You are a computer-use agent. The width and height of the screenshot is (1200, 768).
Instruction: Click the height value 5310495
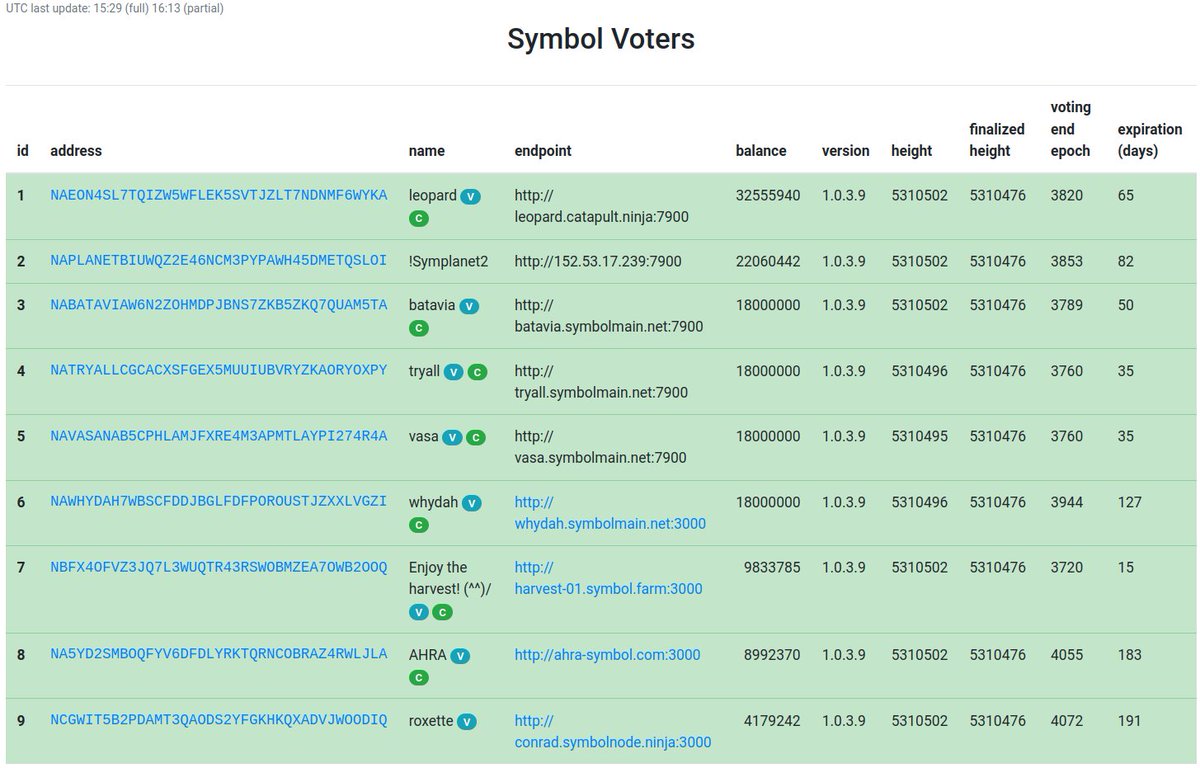click(920, 436)
